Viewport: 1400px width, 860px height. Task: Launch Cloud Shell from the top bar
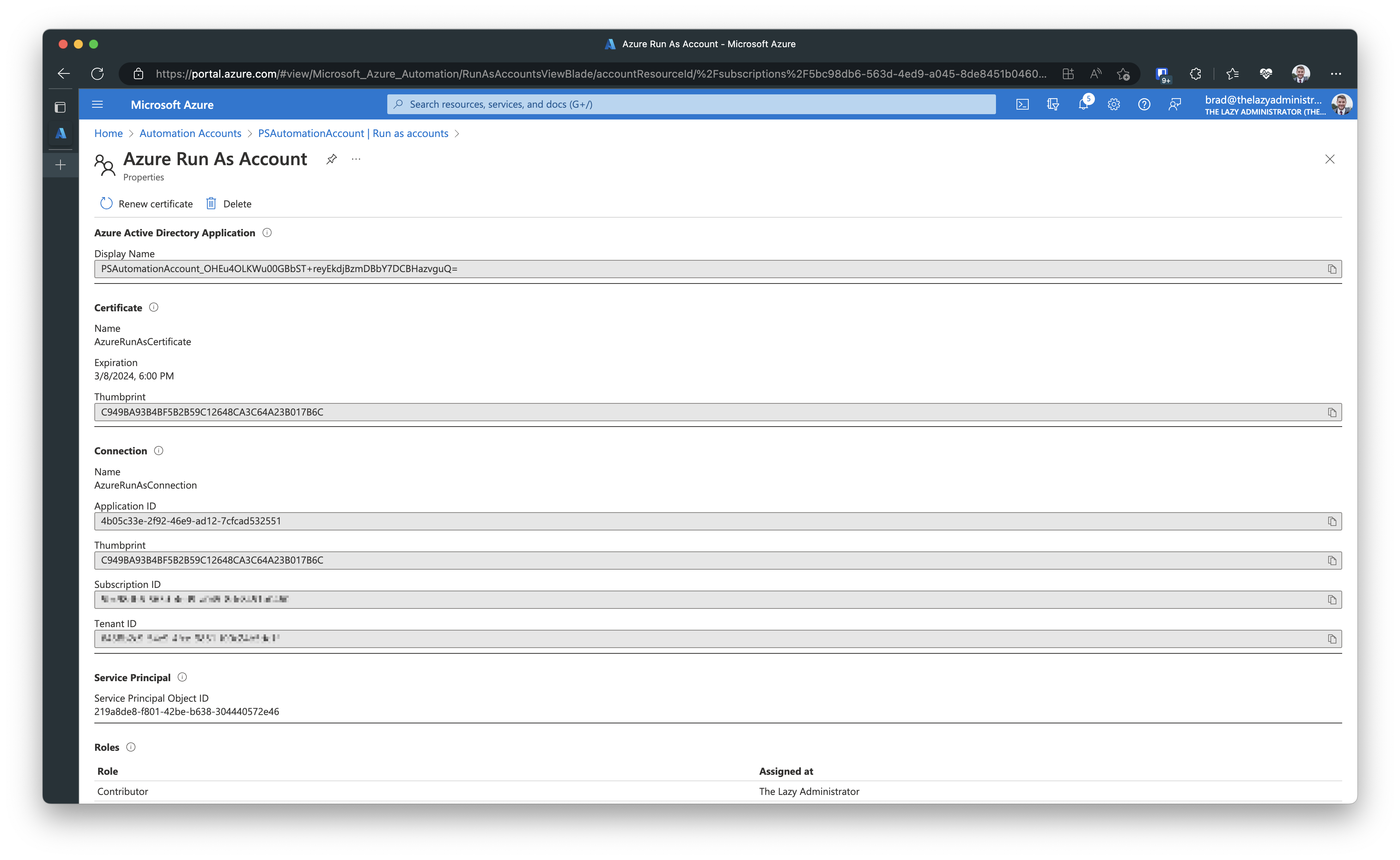[1023, 105]
